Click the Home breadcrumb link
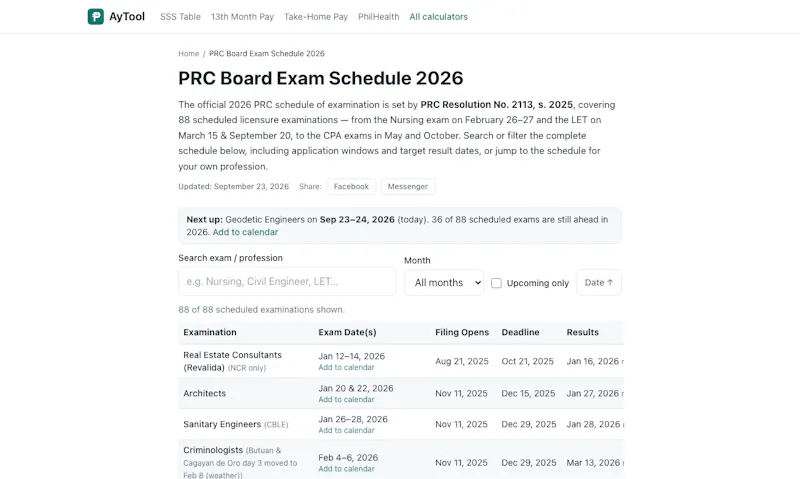The image size is (800, 479). [188, 54]
